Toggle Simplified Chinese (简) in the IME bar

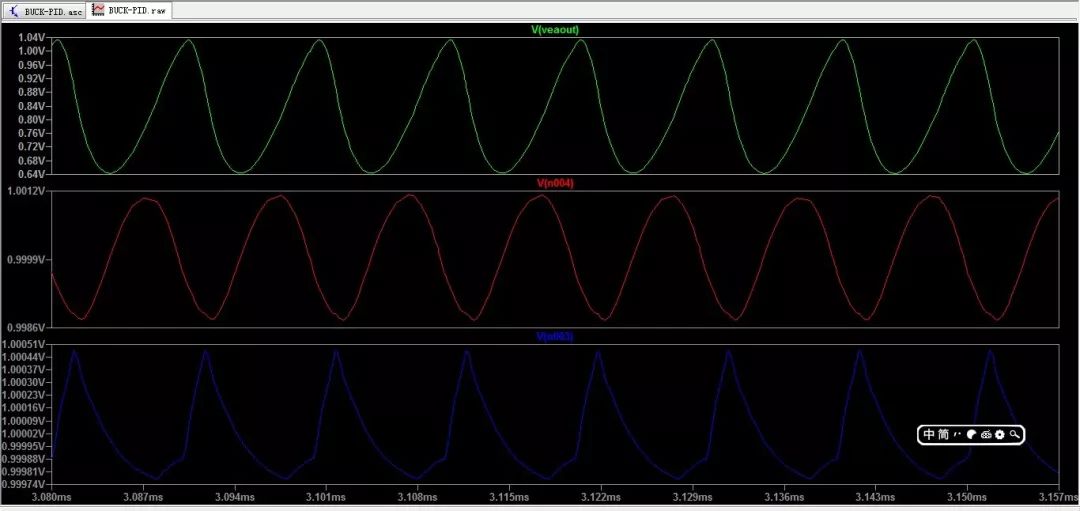944,435
